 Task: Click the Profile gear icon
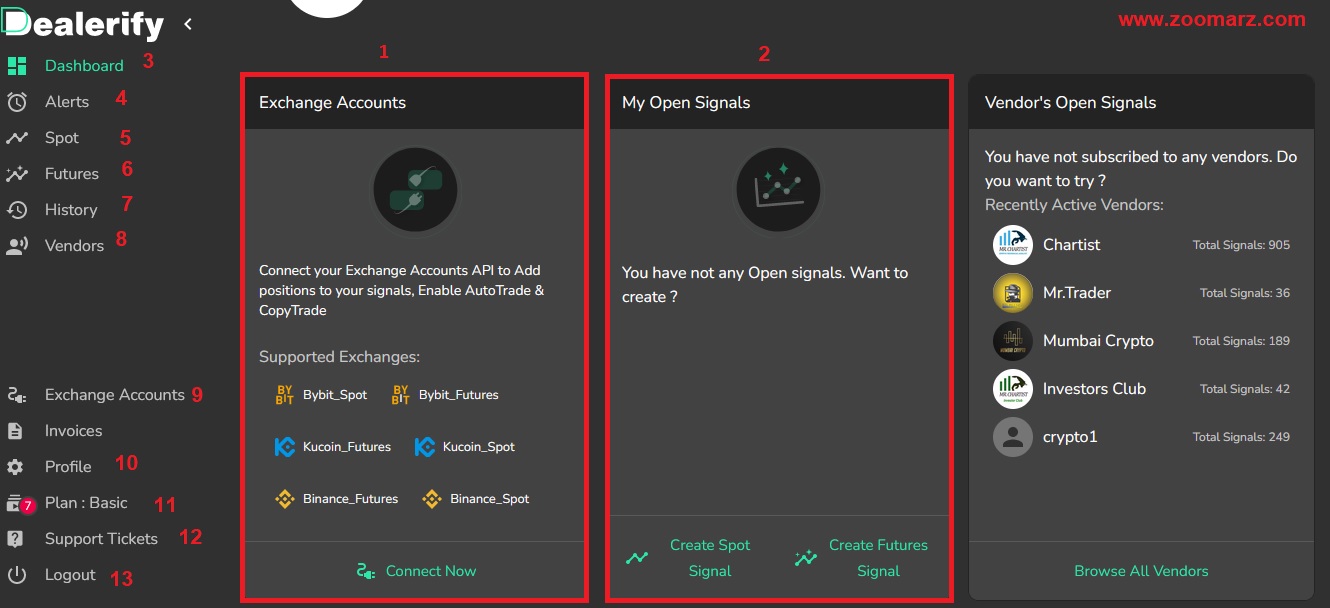pos(15,467)
